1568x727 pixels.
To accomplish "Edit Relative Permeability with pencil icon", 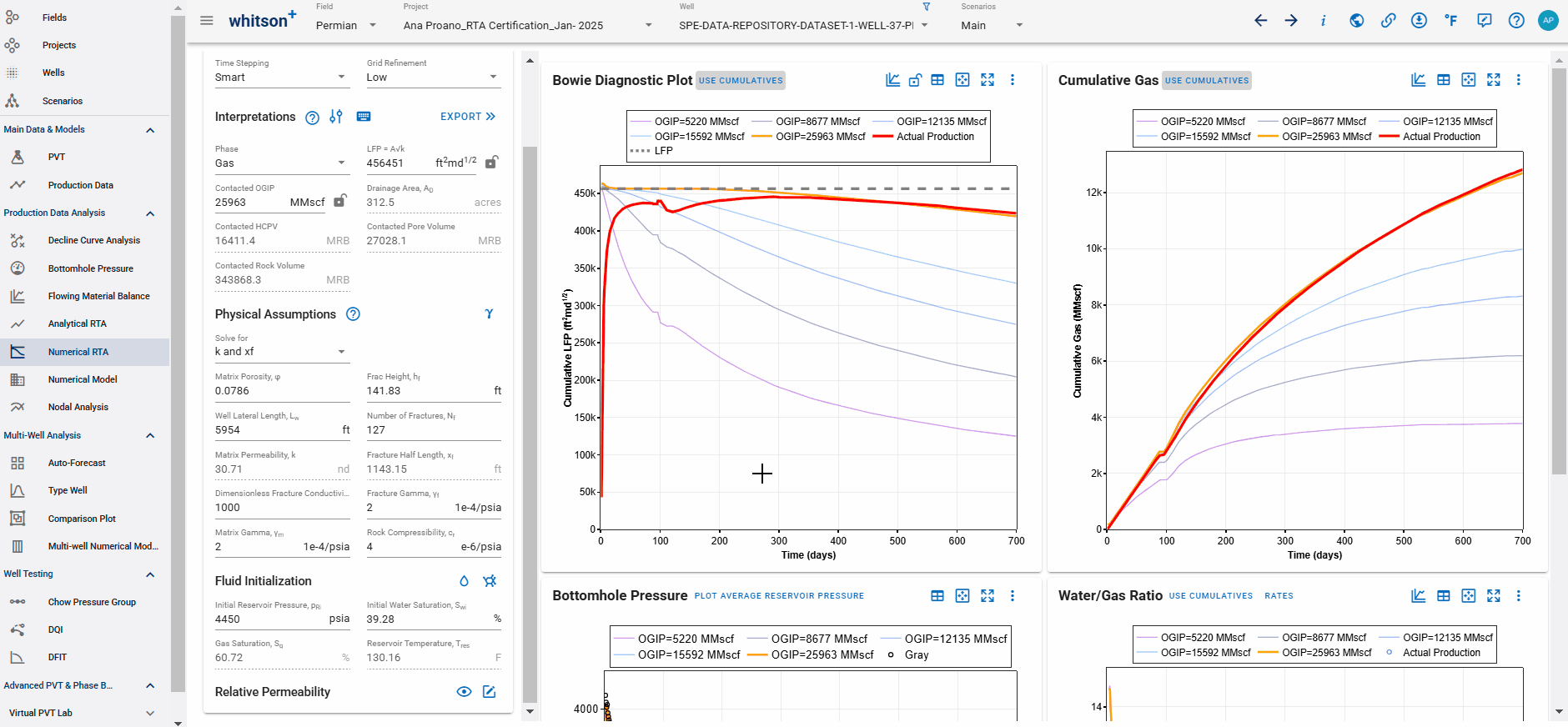I will click(x=490, y=692).
